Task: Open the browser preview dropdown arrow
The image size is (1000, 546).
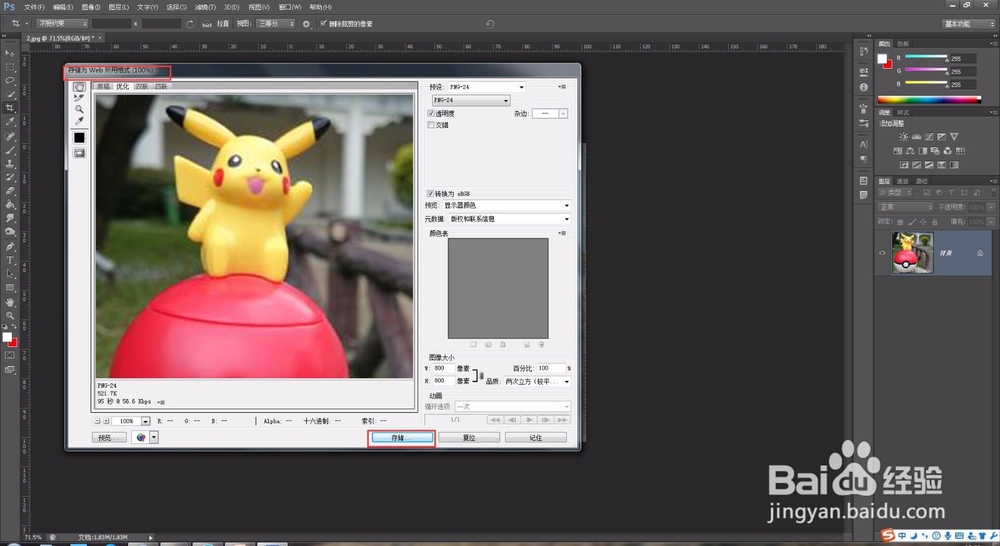Action: [x=154, y=438]
